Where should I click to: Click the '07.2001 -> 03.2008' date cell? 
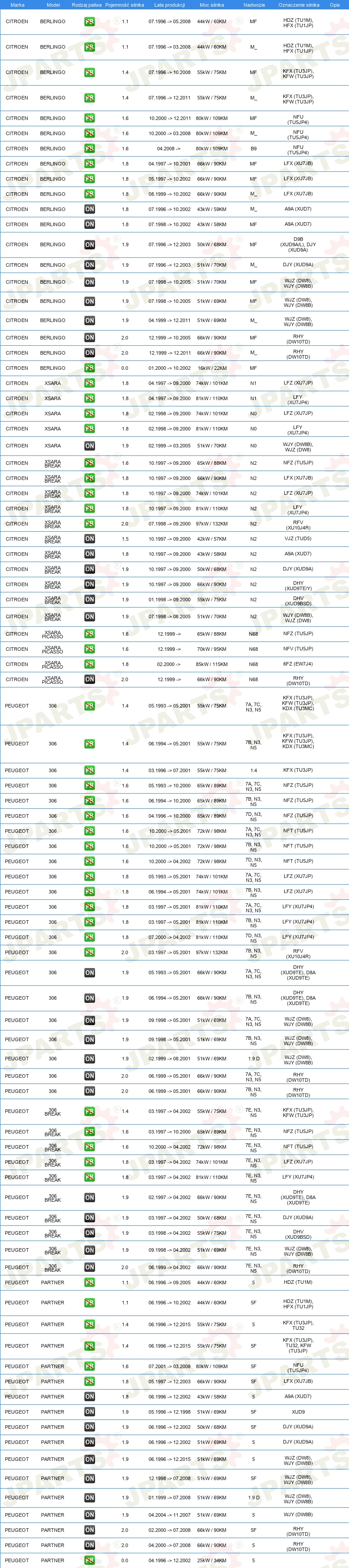coord(169,1366)
